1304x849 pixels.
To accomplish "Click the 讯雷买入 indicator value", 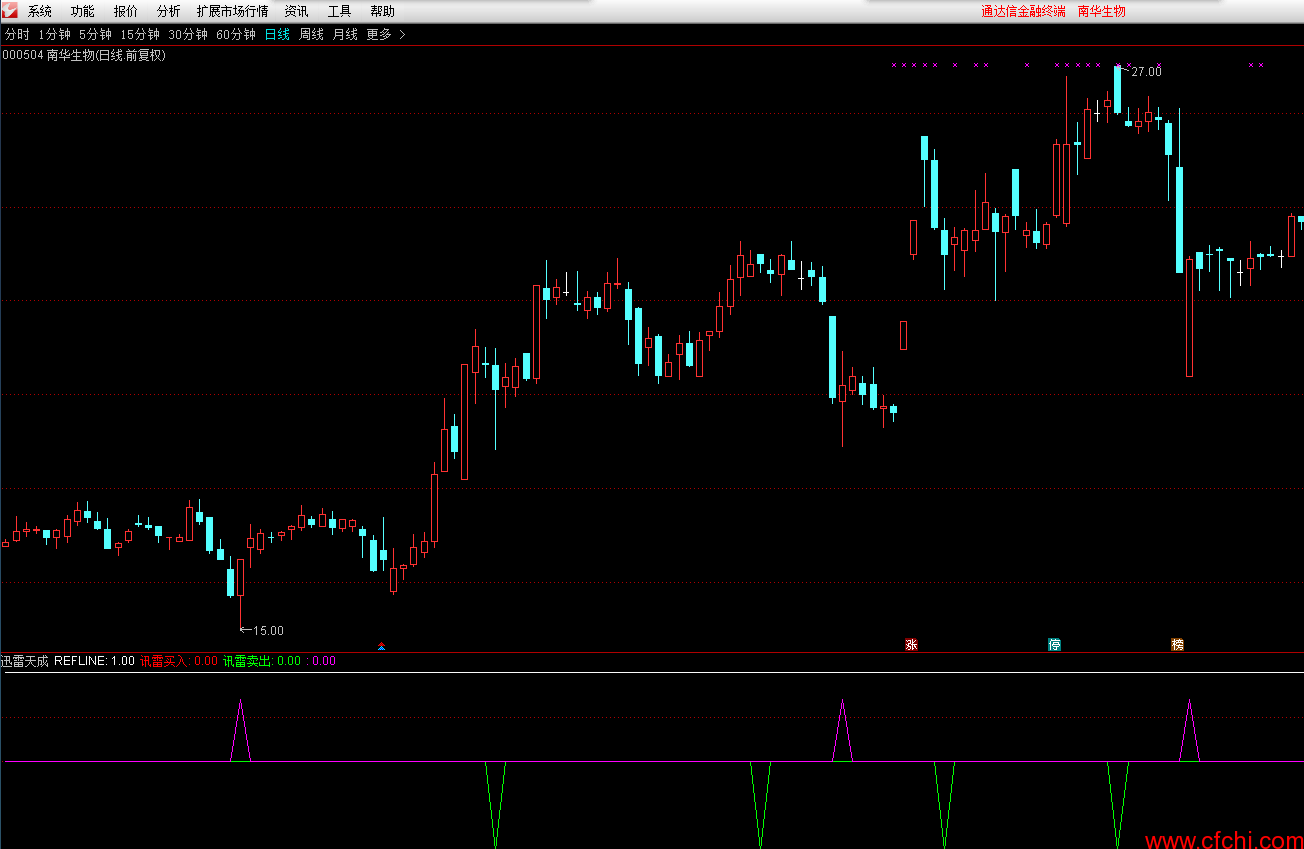I will coord(179,661).
